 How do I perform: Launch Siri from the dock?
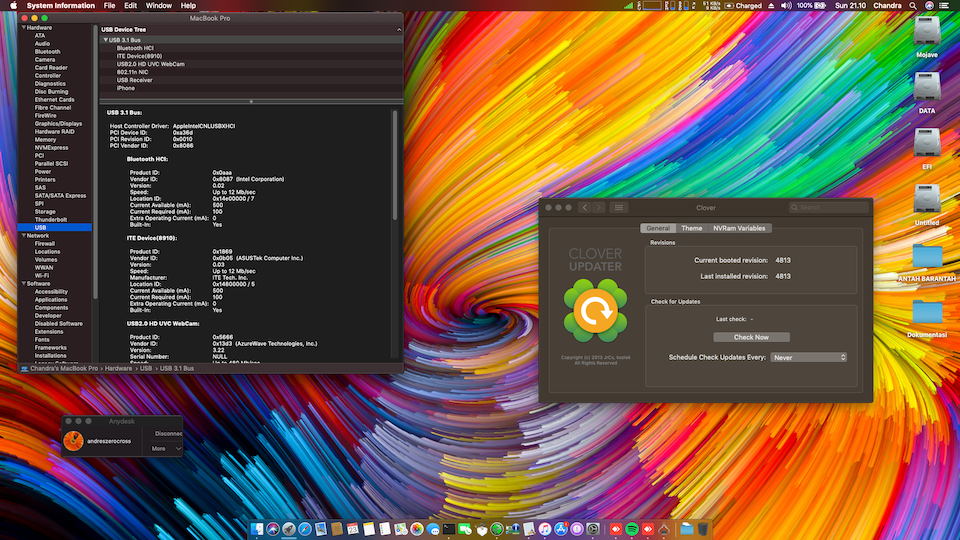click(x=273, y=528)
